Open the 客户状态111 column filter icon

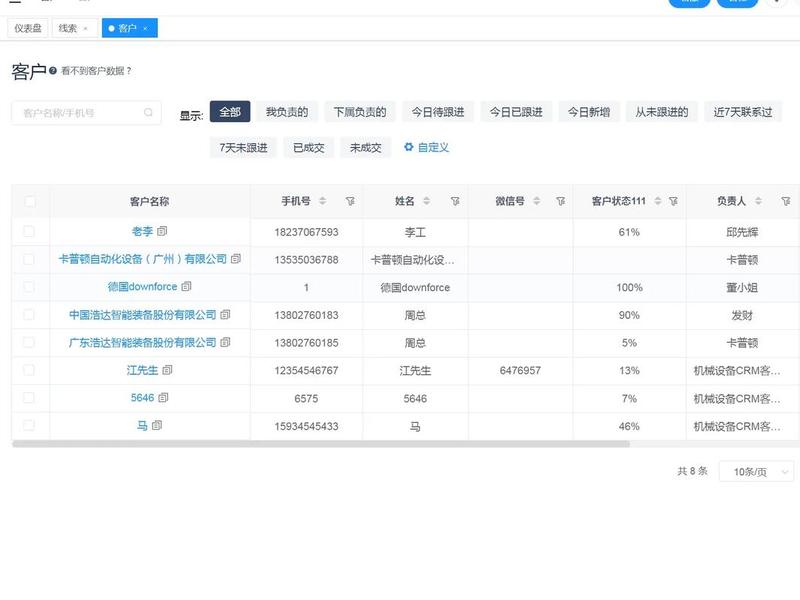coord(673,201)
